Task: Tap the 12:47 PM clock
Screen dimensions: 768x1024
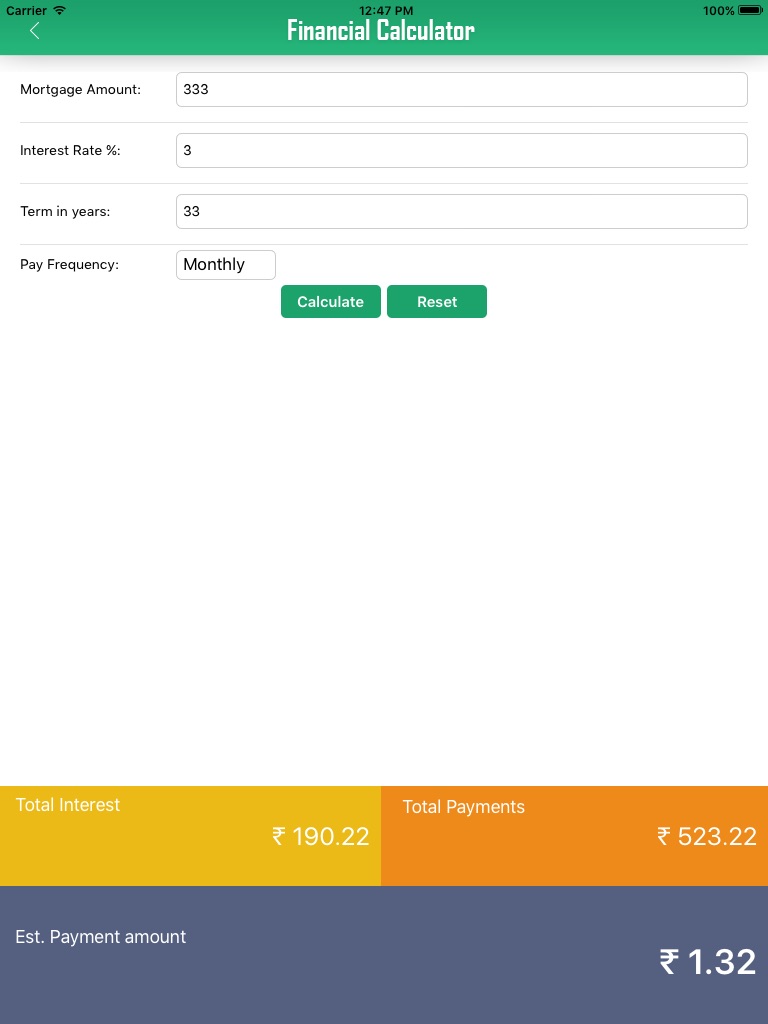Action: [386, 10]
